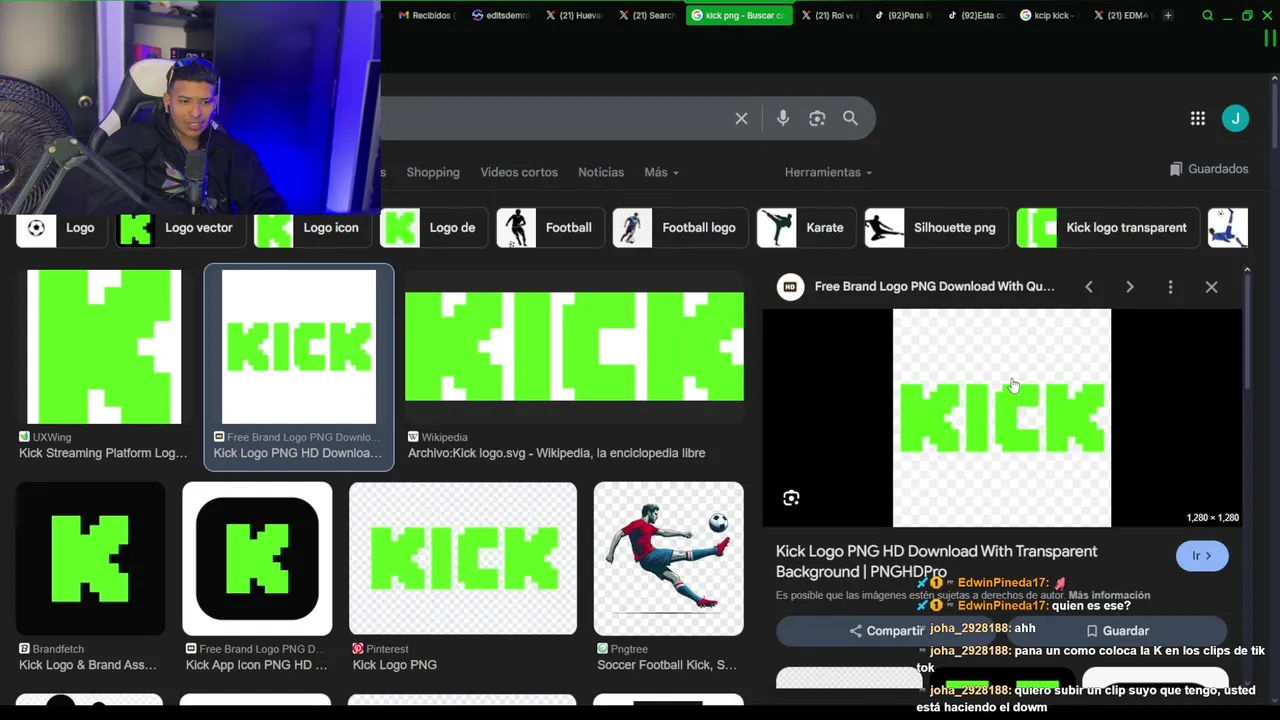The height and width of the screenshot is (720, 1280).
Task: Open link Archivo:Kick logo.svg Wikipedia
Action: coord(557,453)
